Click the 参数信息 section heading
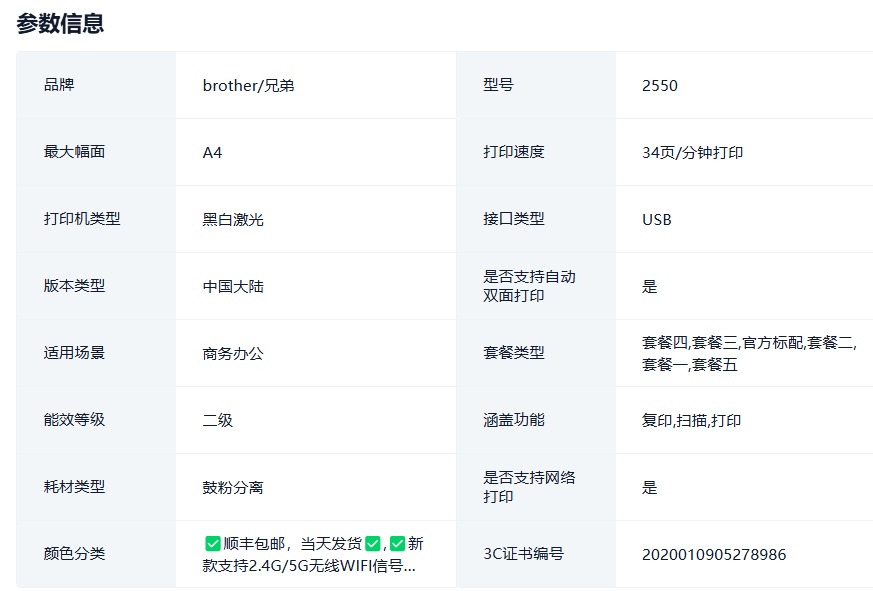The image size is (873, 591). click(x=60, y=24)
